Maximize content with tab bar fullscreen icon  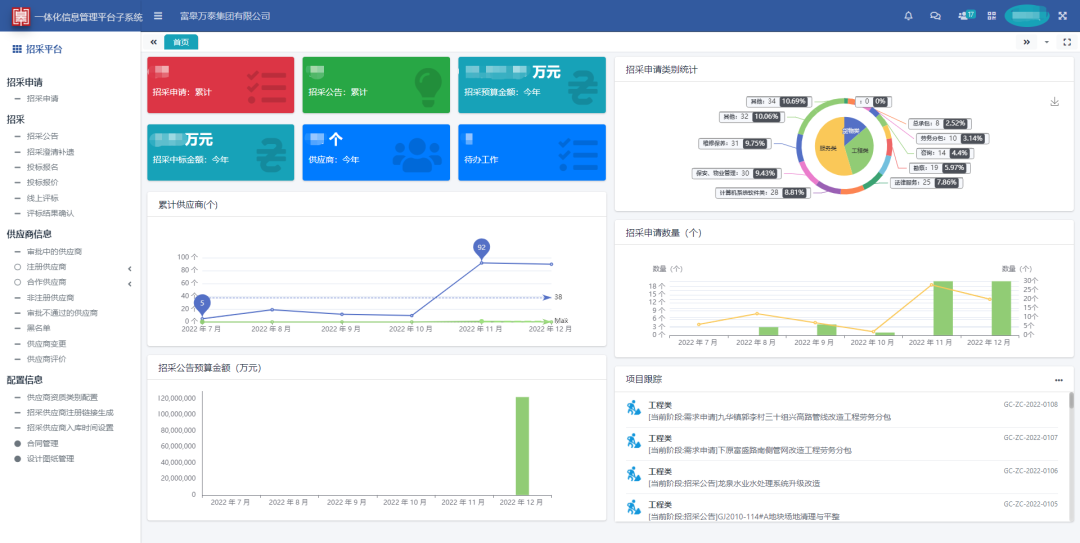[x=1066, y=42]
